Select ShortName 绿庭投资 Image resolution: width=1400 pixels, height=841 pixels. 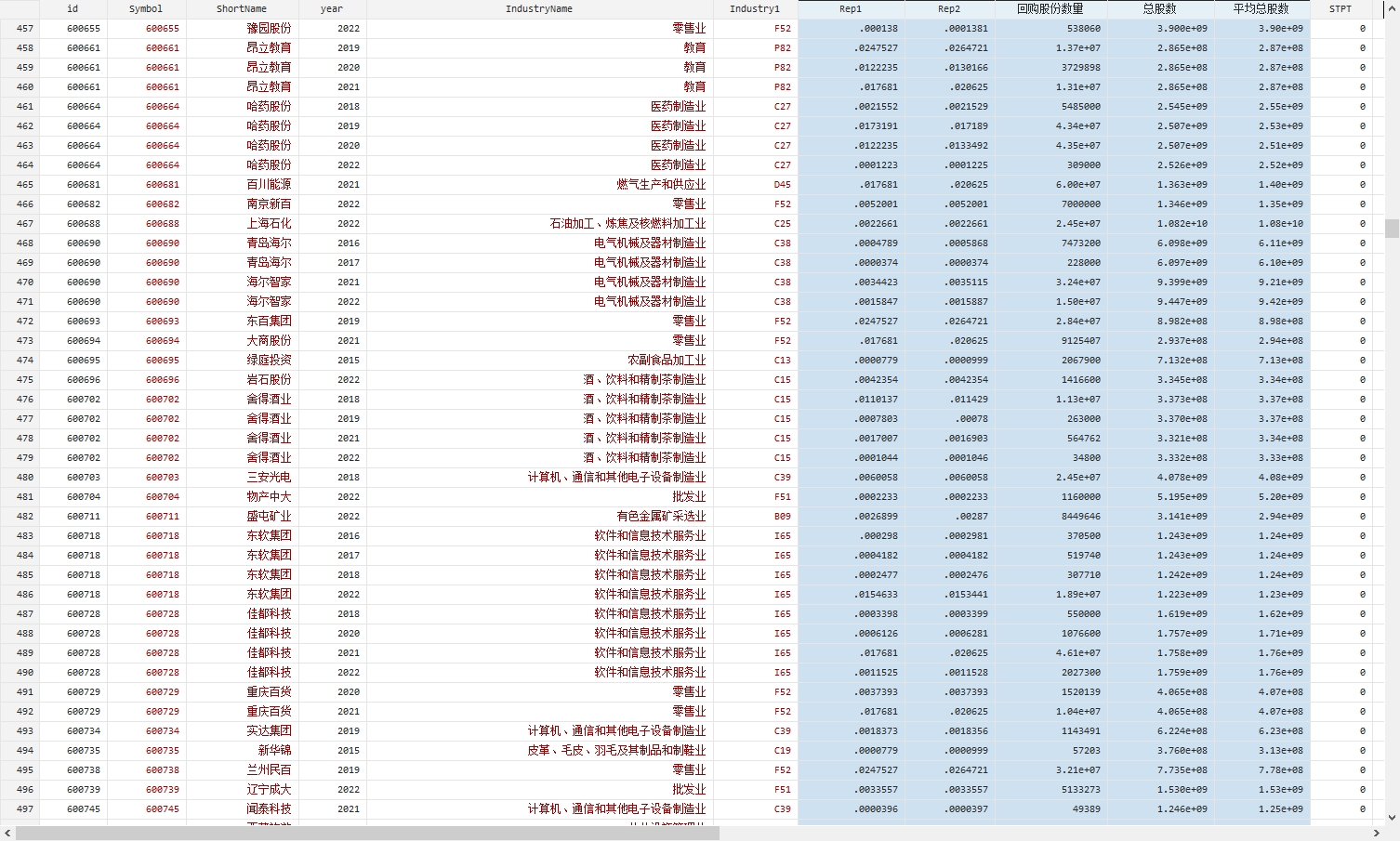tap(269, 360)
